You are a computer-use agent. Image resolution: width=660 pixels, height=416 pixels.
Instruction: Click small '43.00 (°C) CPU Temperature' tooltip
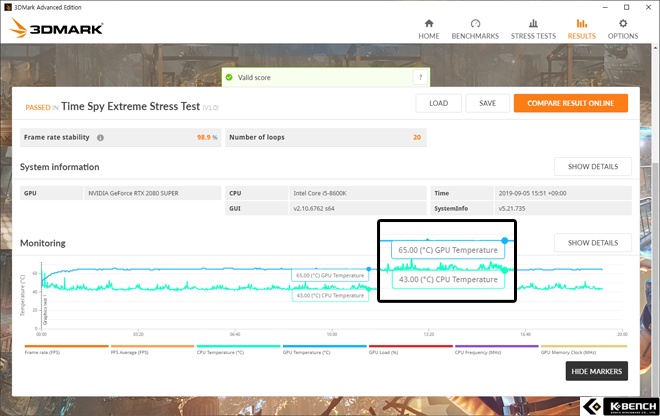(x=330, y=296)
